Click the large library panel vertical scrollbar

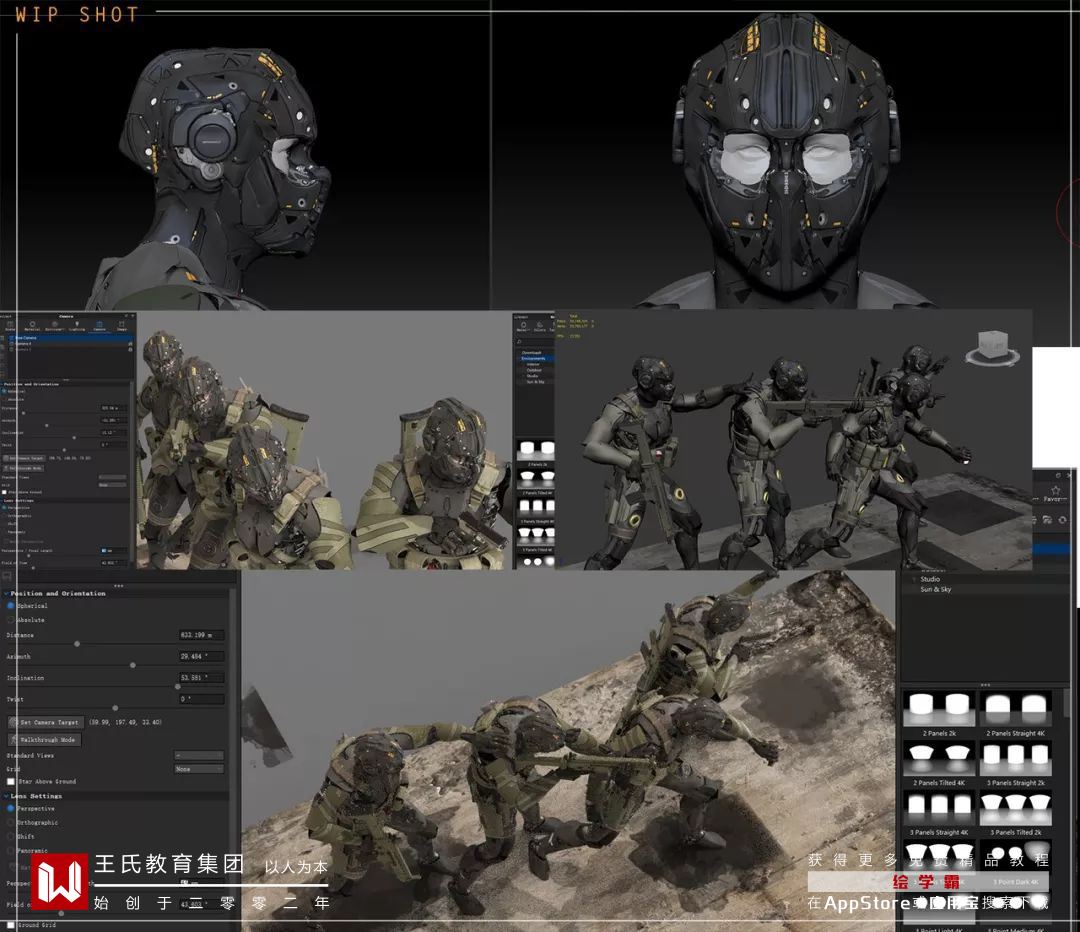(x=1066, y=703)
